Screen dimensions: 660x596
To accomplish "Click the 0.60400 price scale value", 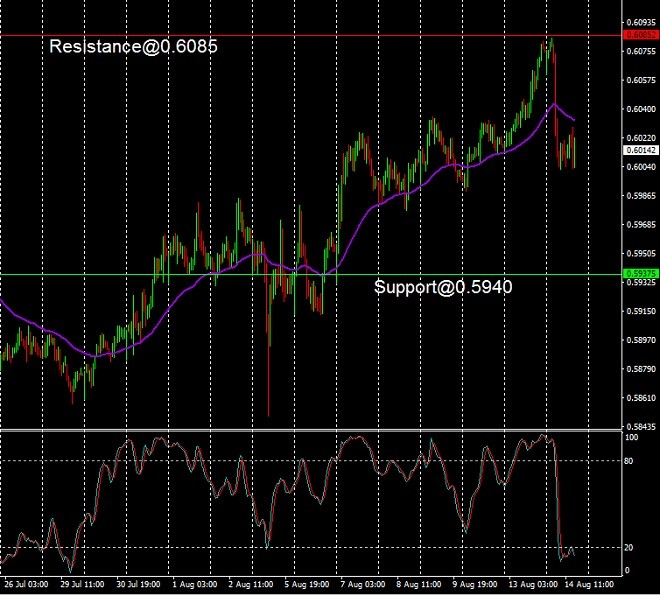I will [x=641, y=109].
